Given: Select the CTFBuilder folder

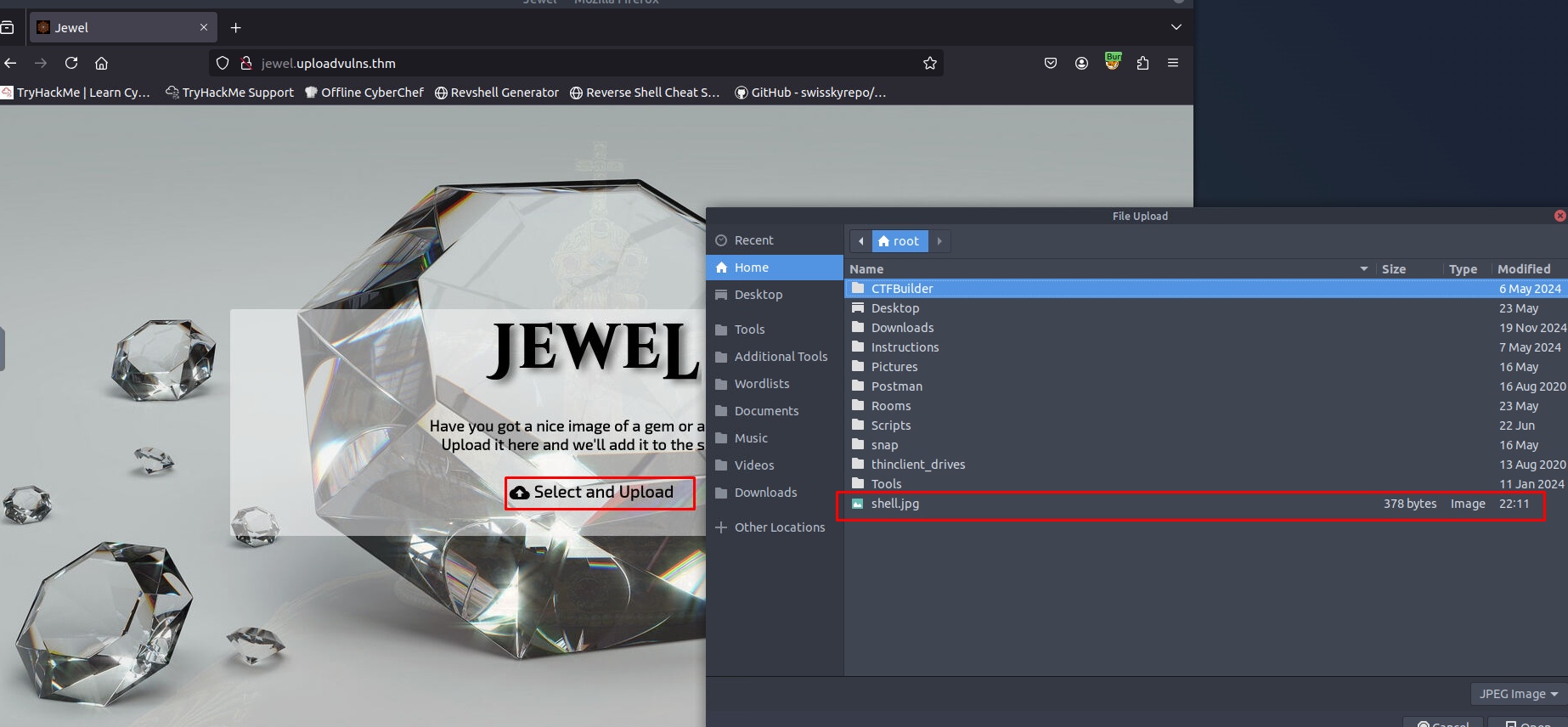Looking at the screenshot, I should (1206, 289).
